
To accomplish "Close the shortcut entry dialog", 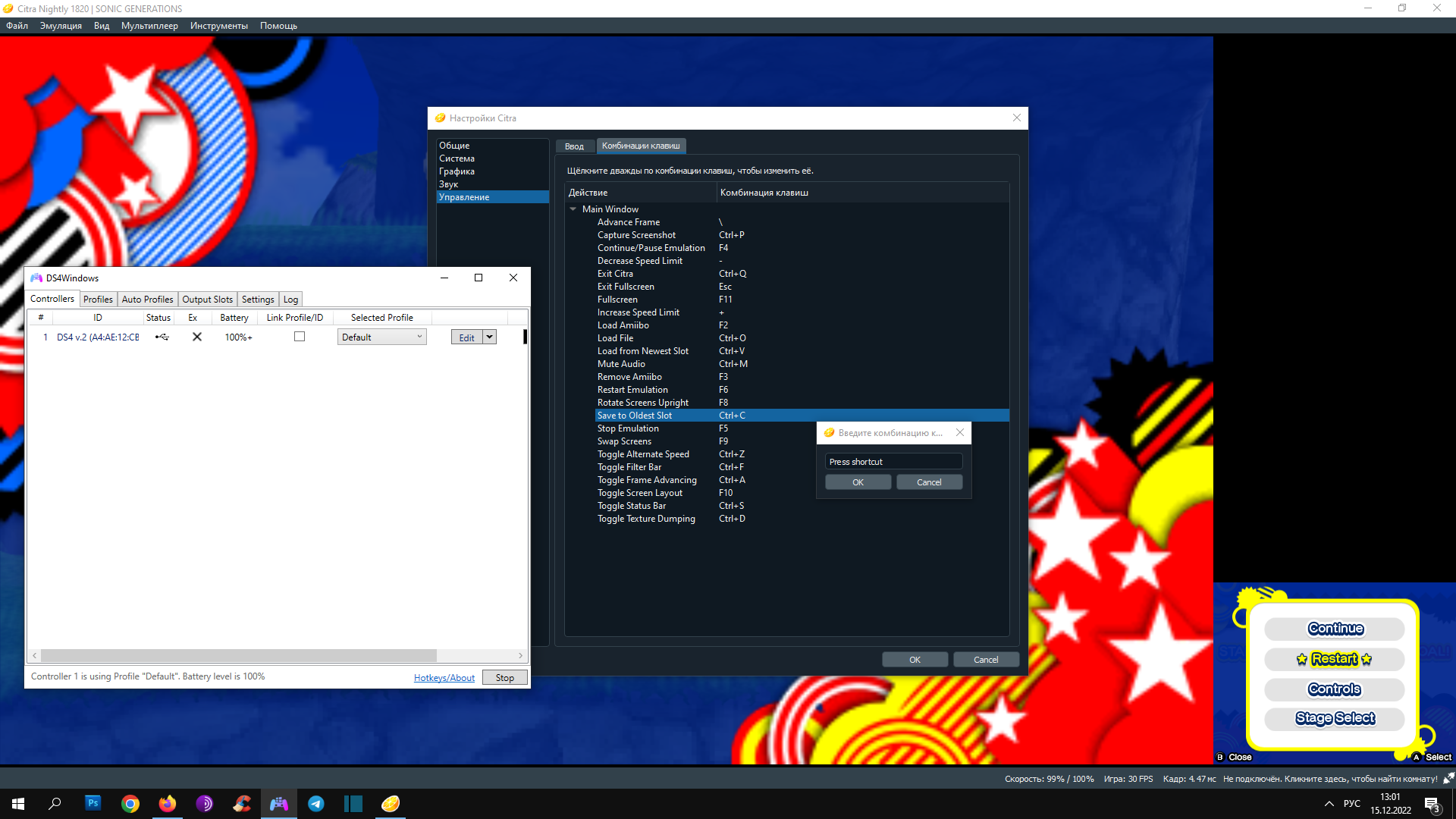I will pyautogui.click(x=960, y=432).
